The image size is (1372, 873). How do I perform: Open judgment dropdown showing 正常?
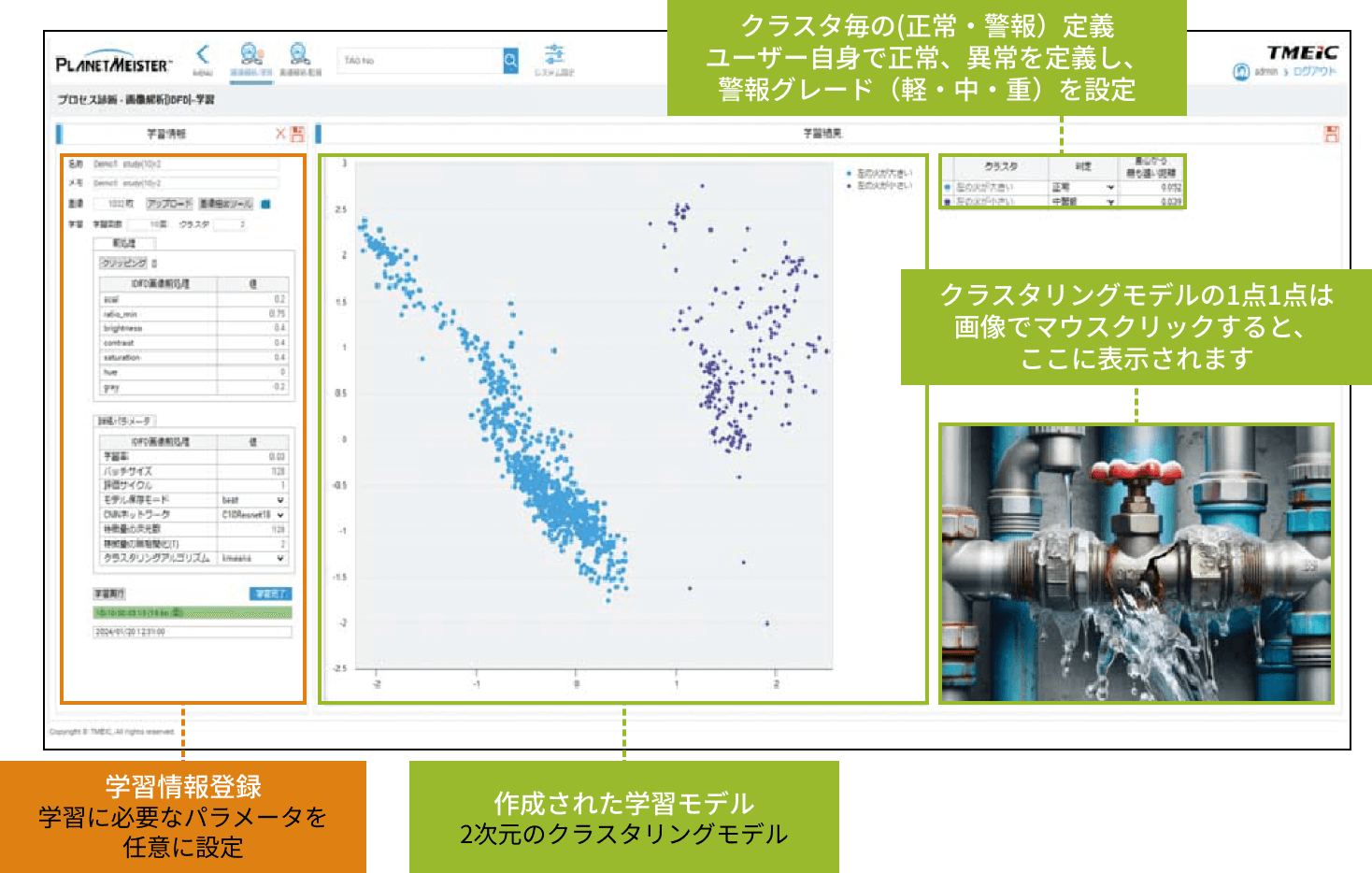[1082, 188]
